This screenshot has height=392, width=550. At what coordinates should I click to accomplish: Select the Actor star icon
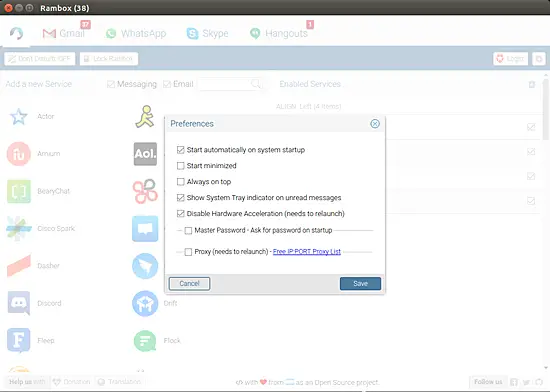[19, 116]
